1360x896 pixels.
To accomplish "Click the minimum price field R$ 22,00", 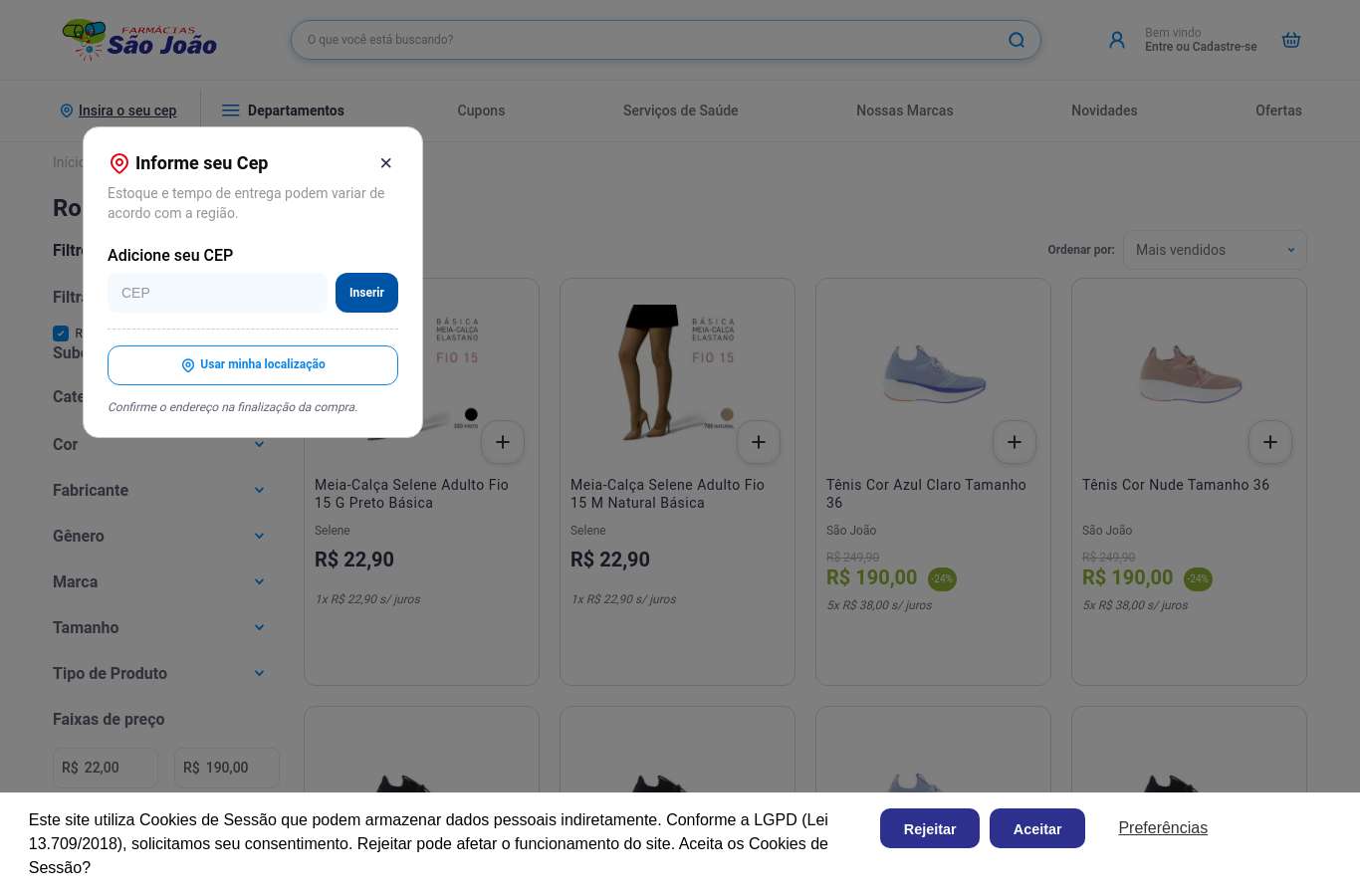I will [x=106, y=768].
